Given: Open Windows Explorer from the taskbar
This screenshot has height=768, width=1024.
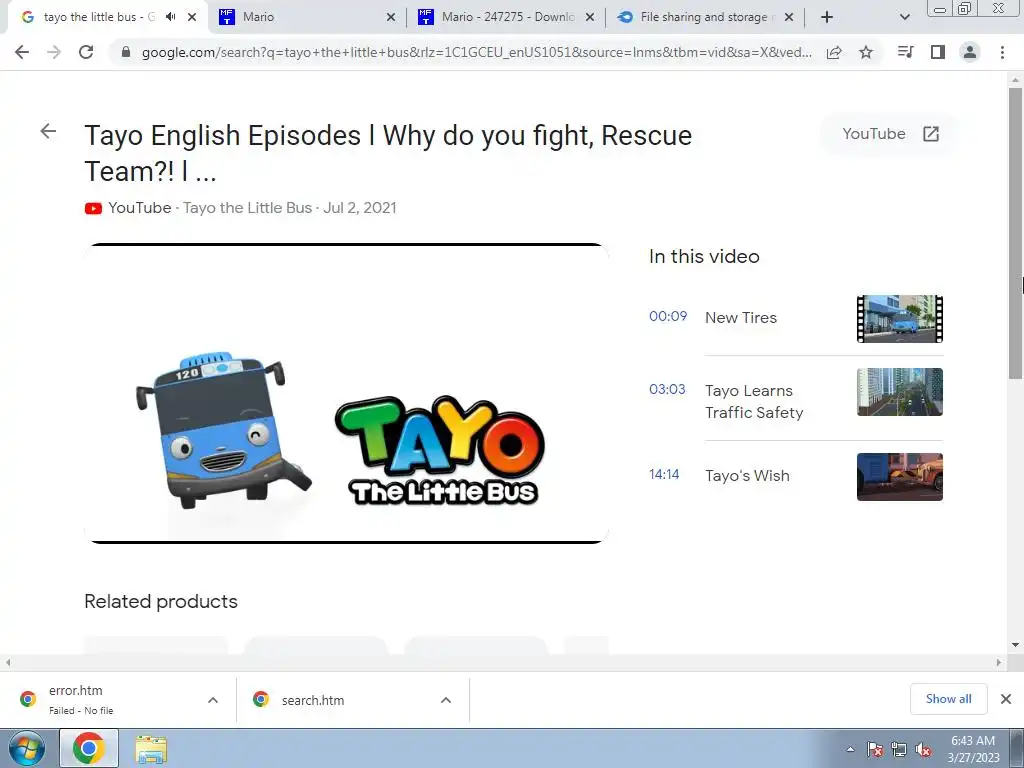Looking at the screenshot, I should click(151, 748).
